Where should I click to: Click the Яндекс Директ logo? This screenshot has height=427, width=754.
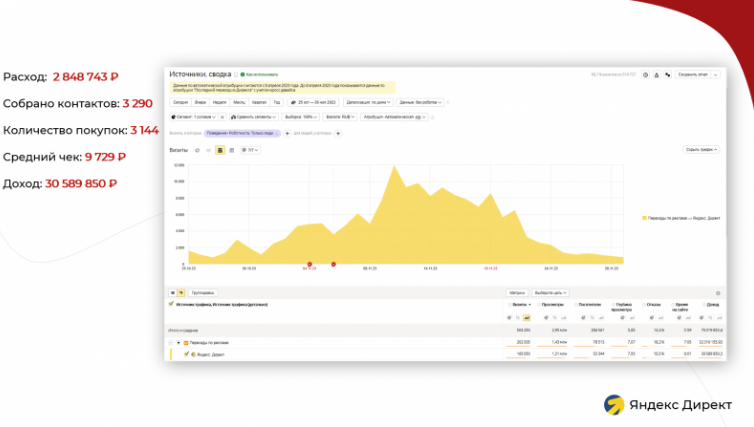(667, 404)
